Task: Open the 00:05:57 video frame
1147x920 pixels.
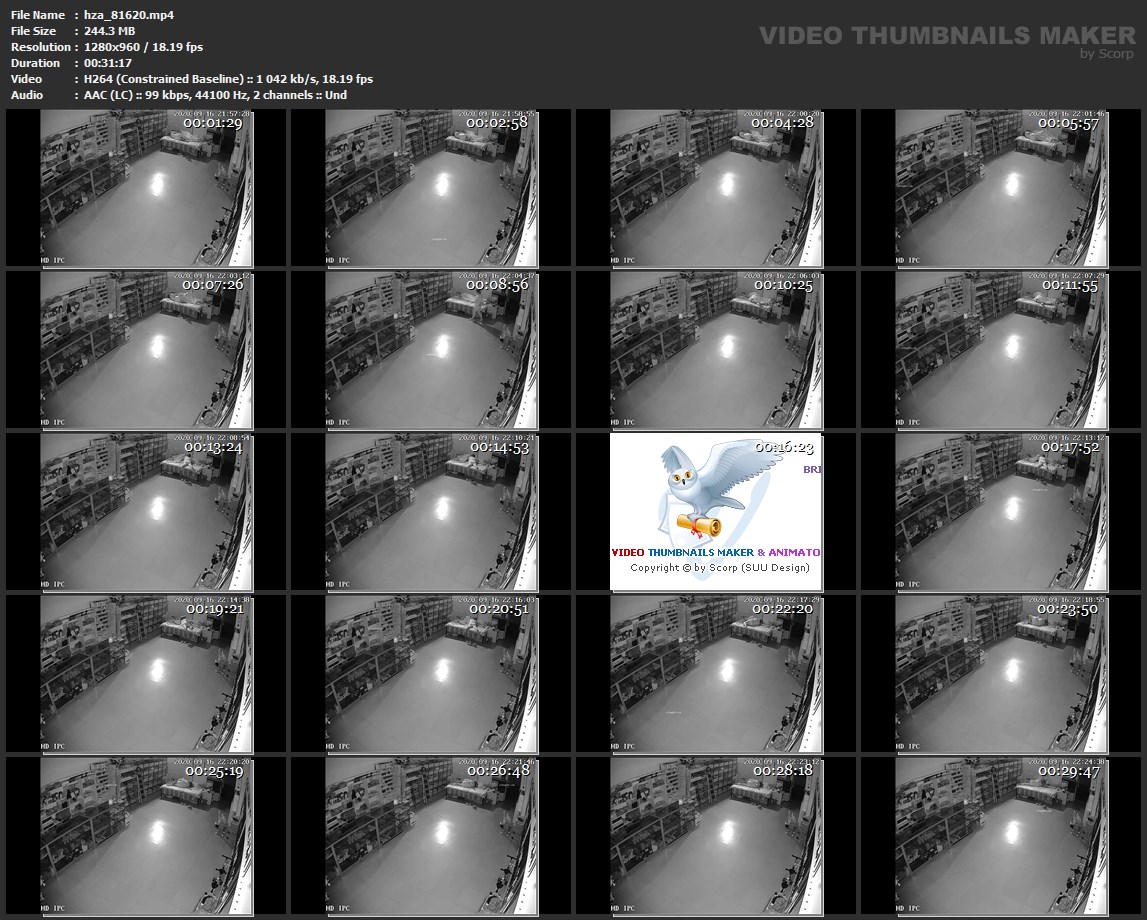Action: 1000,188
